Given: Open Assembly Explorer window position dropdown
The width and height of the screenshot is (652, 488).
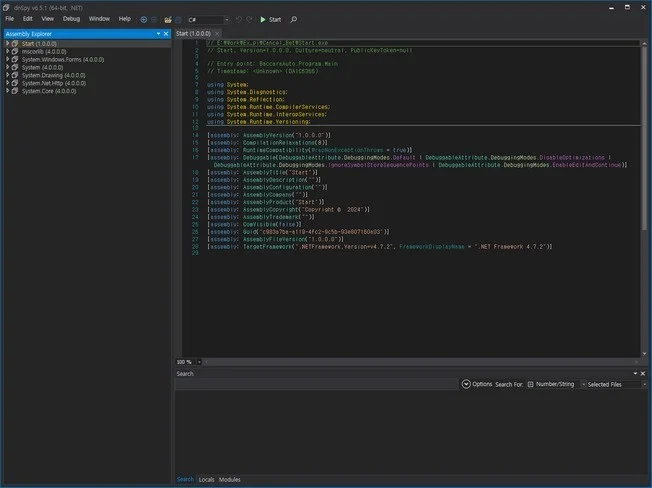Looking at the screenshot, I should pos(158,34).
